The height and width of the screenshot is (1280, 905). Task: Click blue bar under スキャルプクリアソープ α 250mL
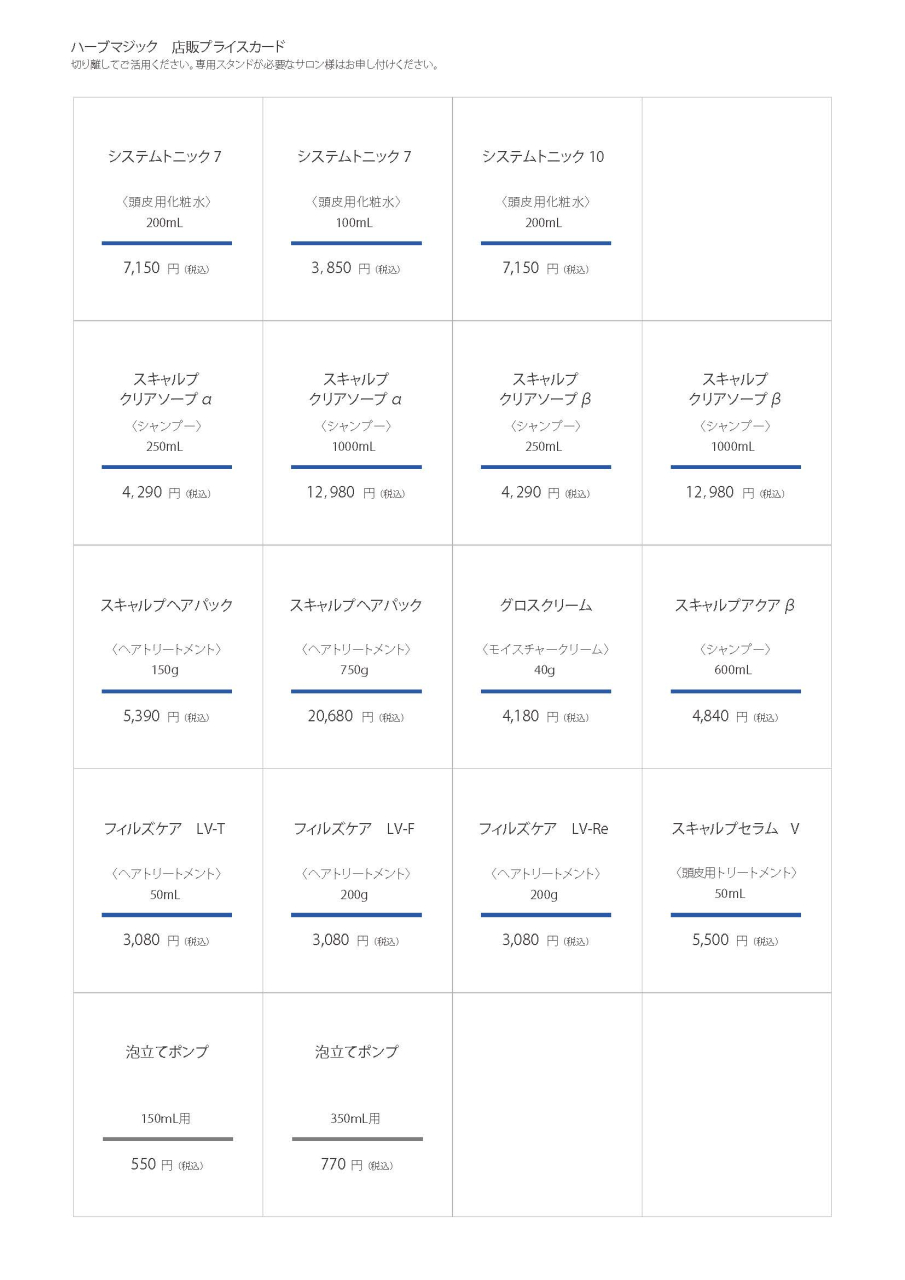coord(166,467)
